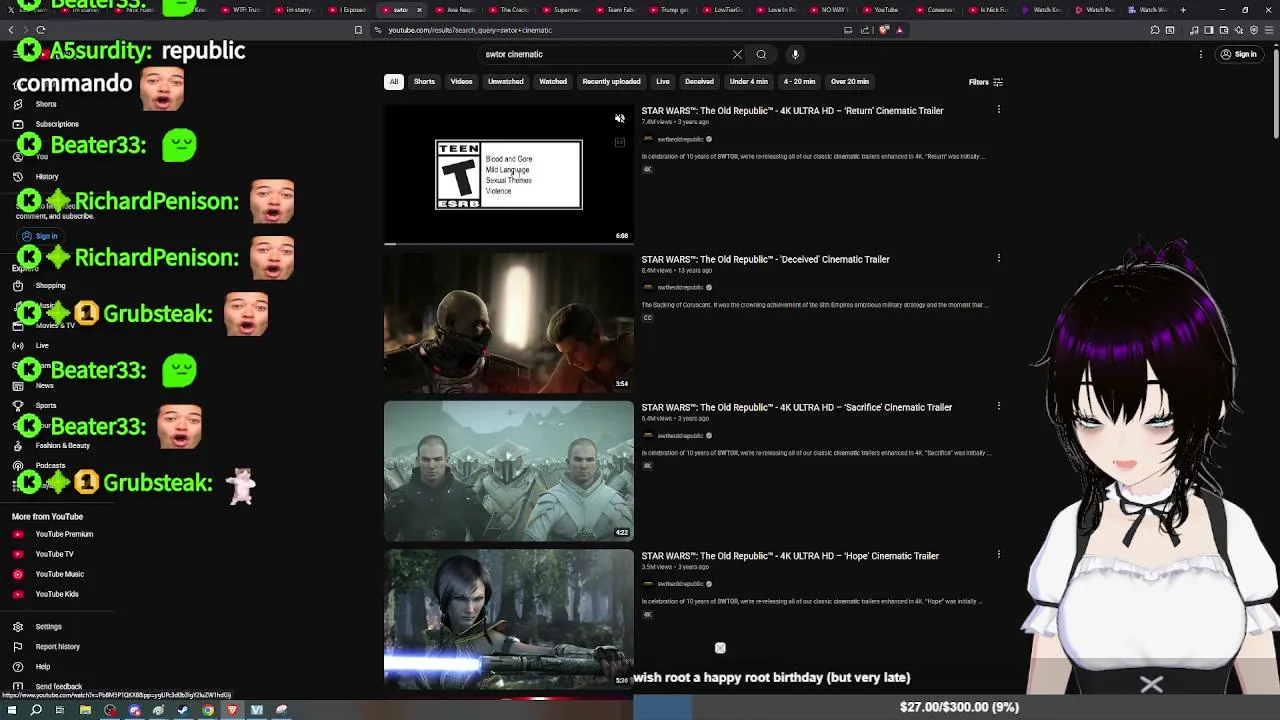Open Windows taskbar search

tap(36, 710)
